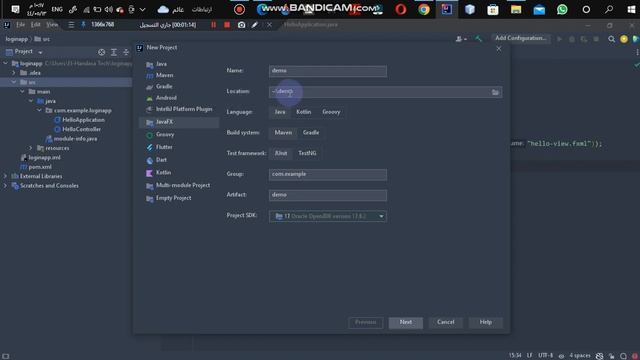Stop the Bandicam recording
This screenshot has height=360, width=640.
(227, 25)
